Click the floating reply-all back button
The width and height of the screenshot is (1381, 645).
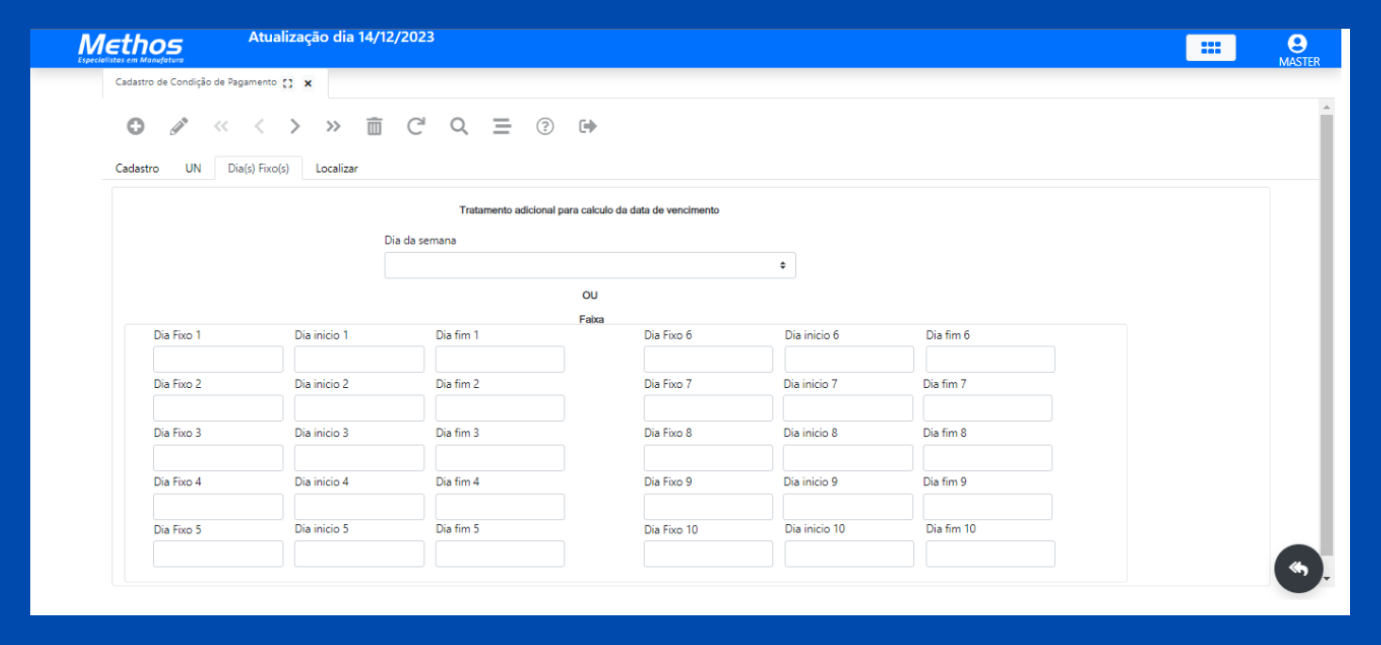(1299, 569)
